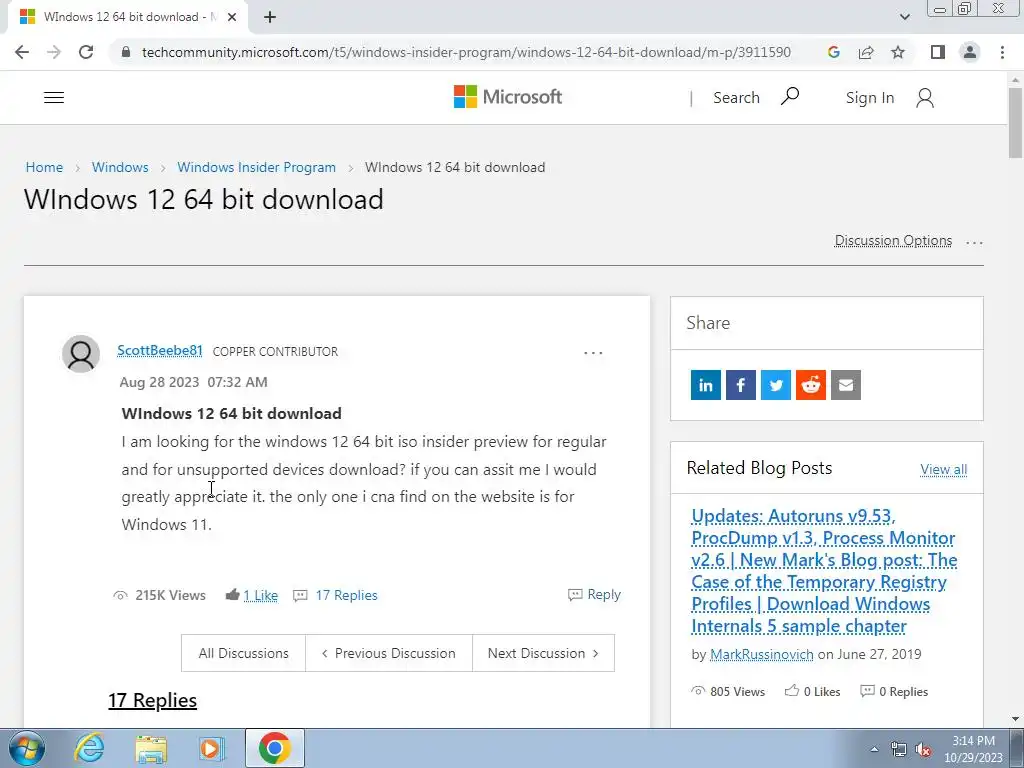Click the site lock icon in address bar
Viewport: 1024px width, 768px height.
[127, 52]
